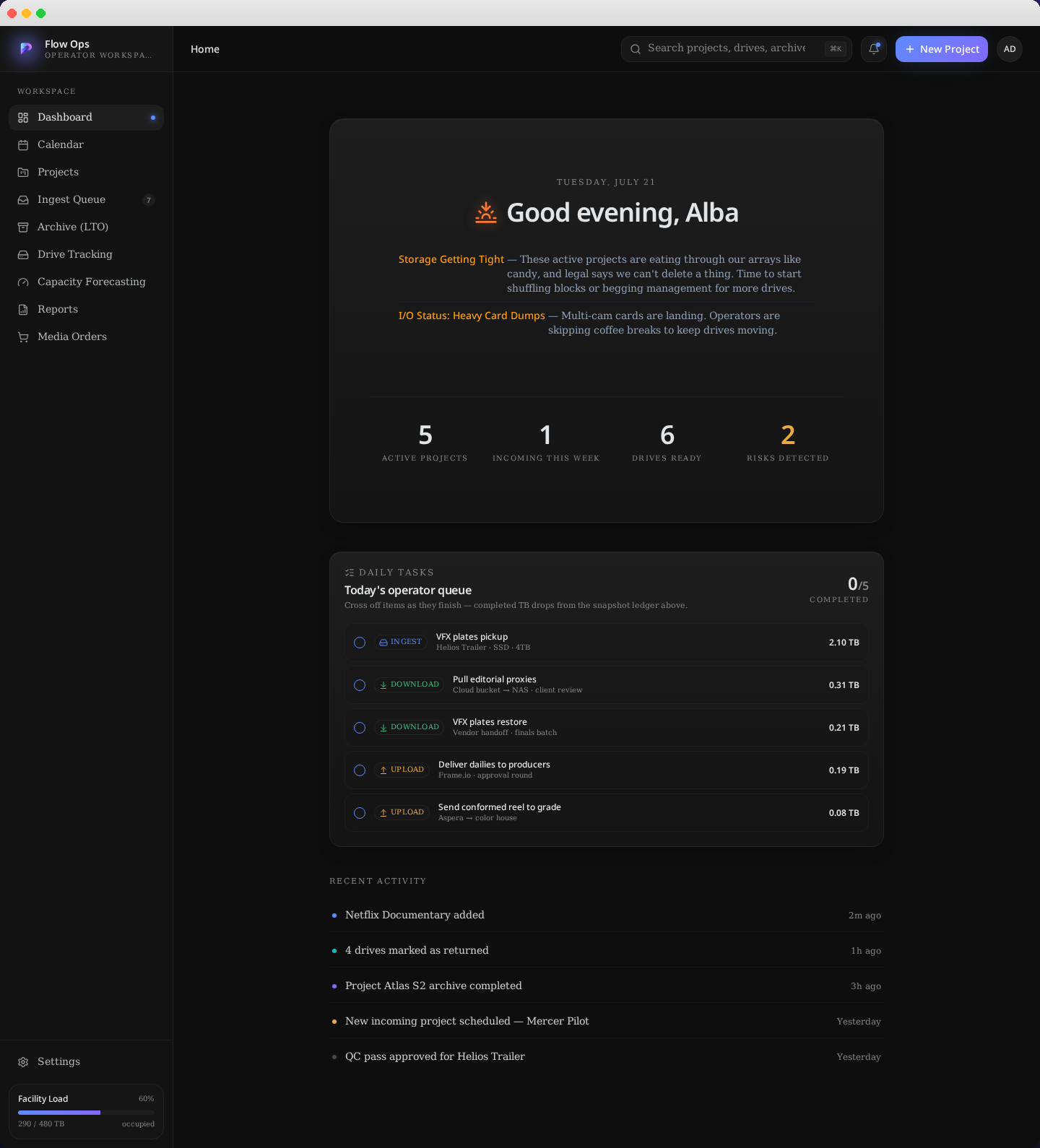Mark Deliver dailies to producers complete
This screenshot has width=1040, height=1148.
tap(360, 770)
